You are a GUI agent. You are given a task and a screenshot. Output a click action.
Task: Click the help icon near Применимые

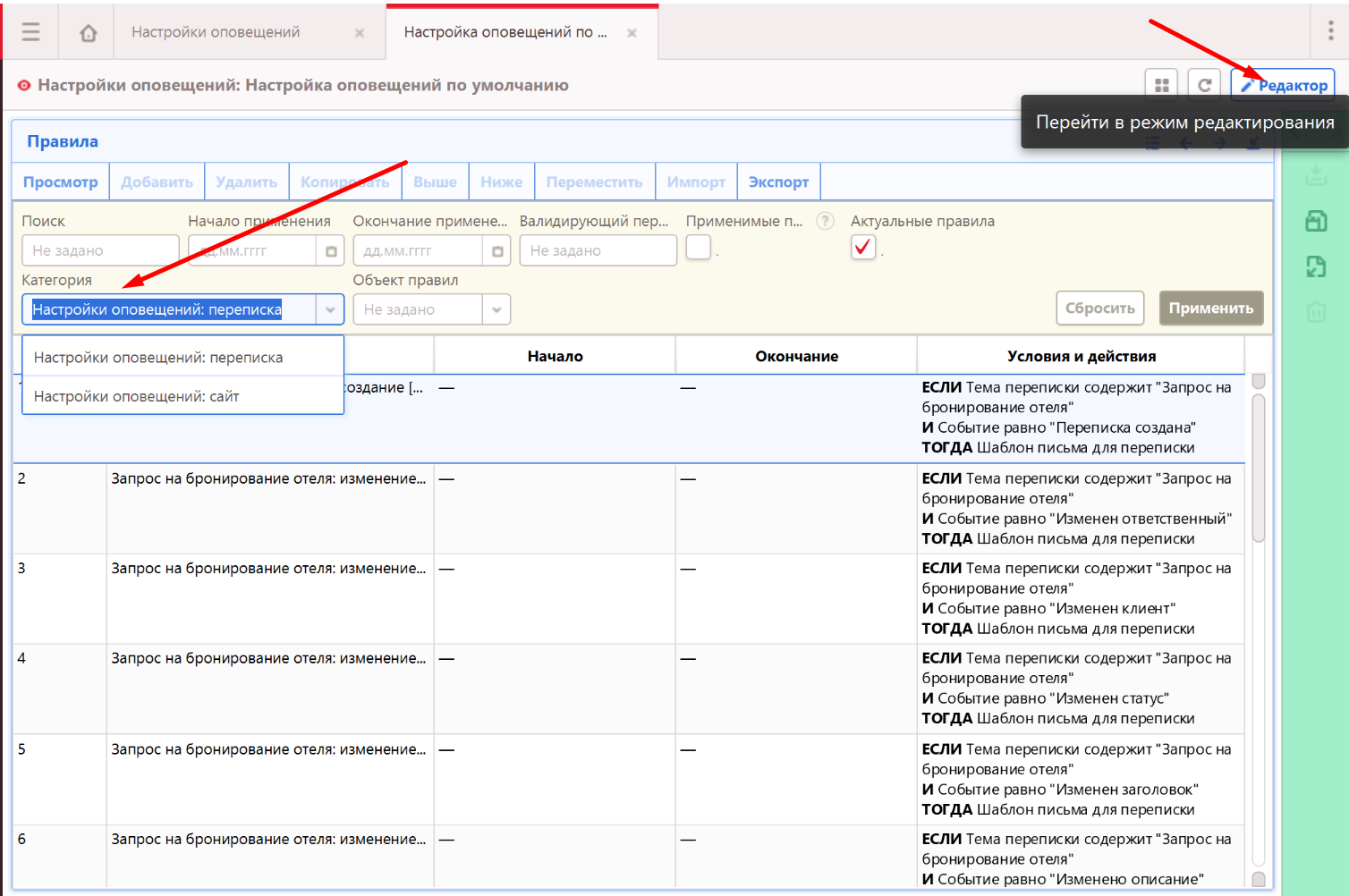coord(825,221)
